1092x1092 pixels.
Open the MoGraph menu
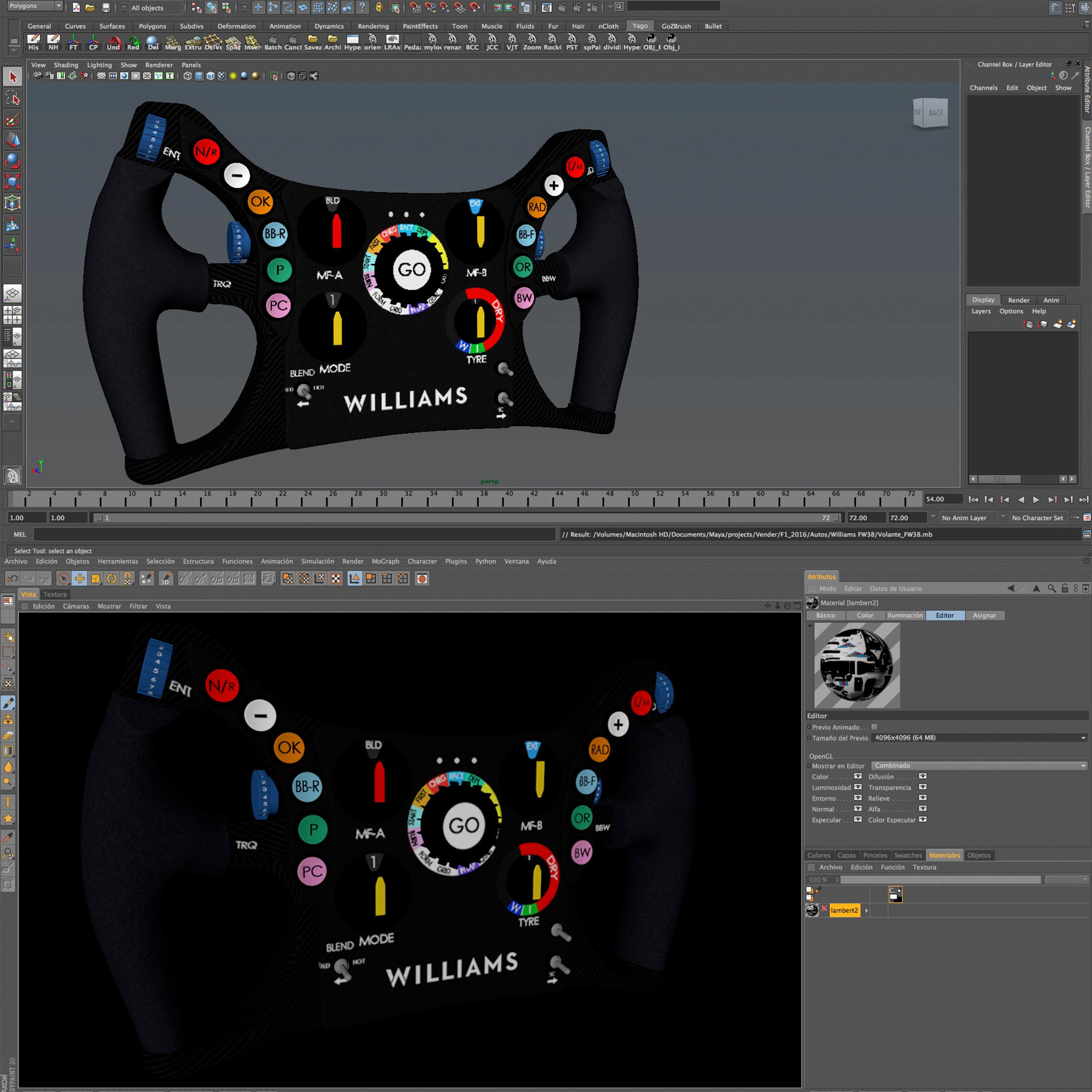tap(386, 561)
